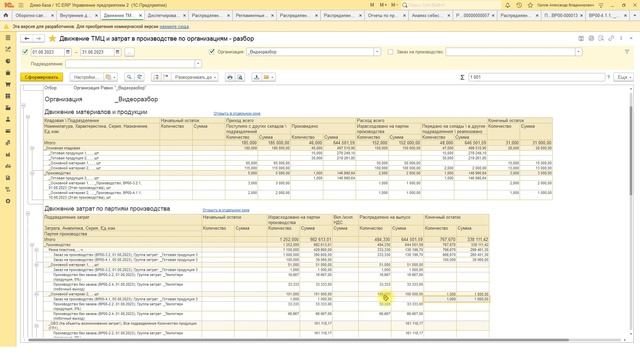Screen dimensions: 640x360
Task: Open the shopping cart section in sidebar
Action: point(8,84)
